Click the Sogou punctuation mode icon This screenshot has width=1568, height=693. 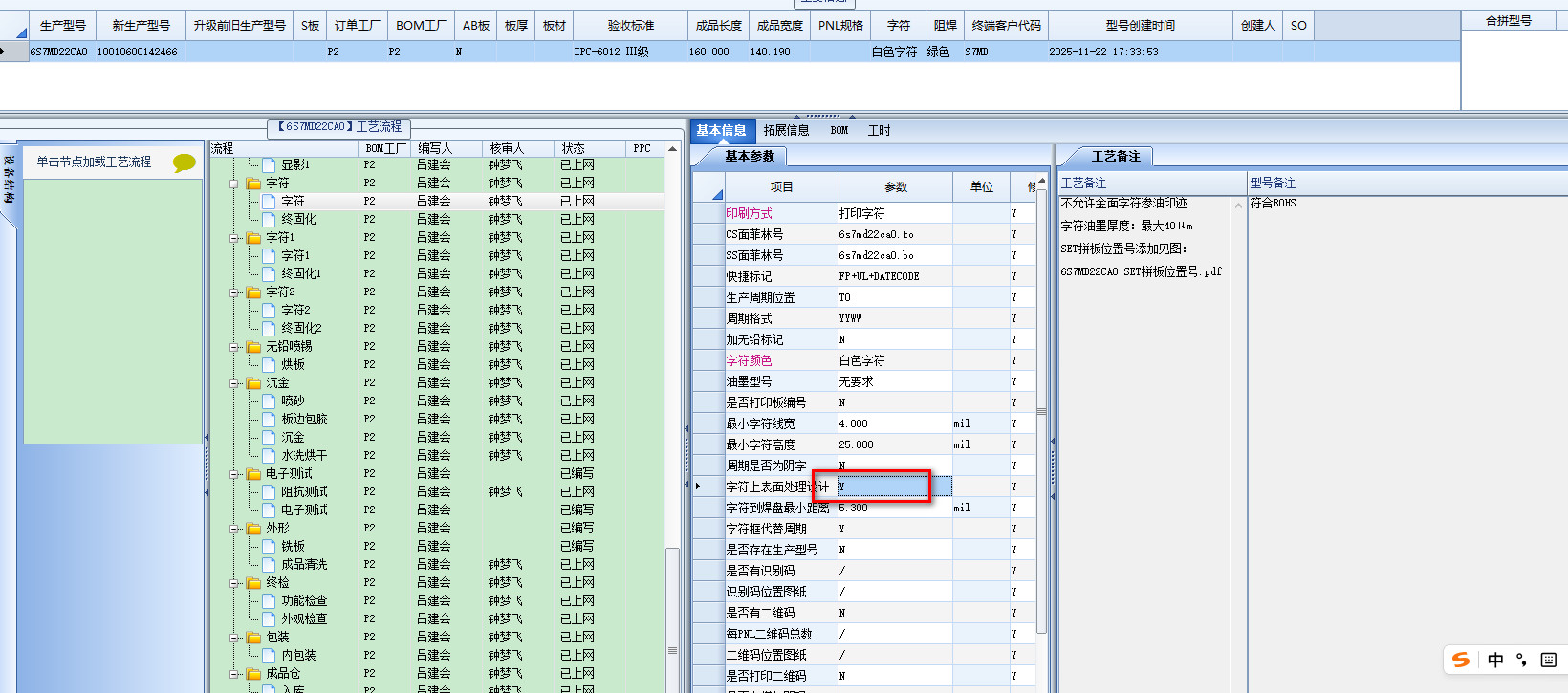(x=1521, y=660)
